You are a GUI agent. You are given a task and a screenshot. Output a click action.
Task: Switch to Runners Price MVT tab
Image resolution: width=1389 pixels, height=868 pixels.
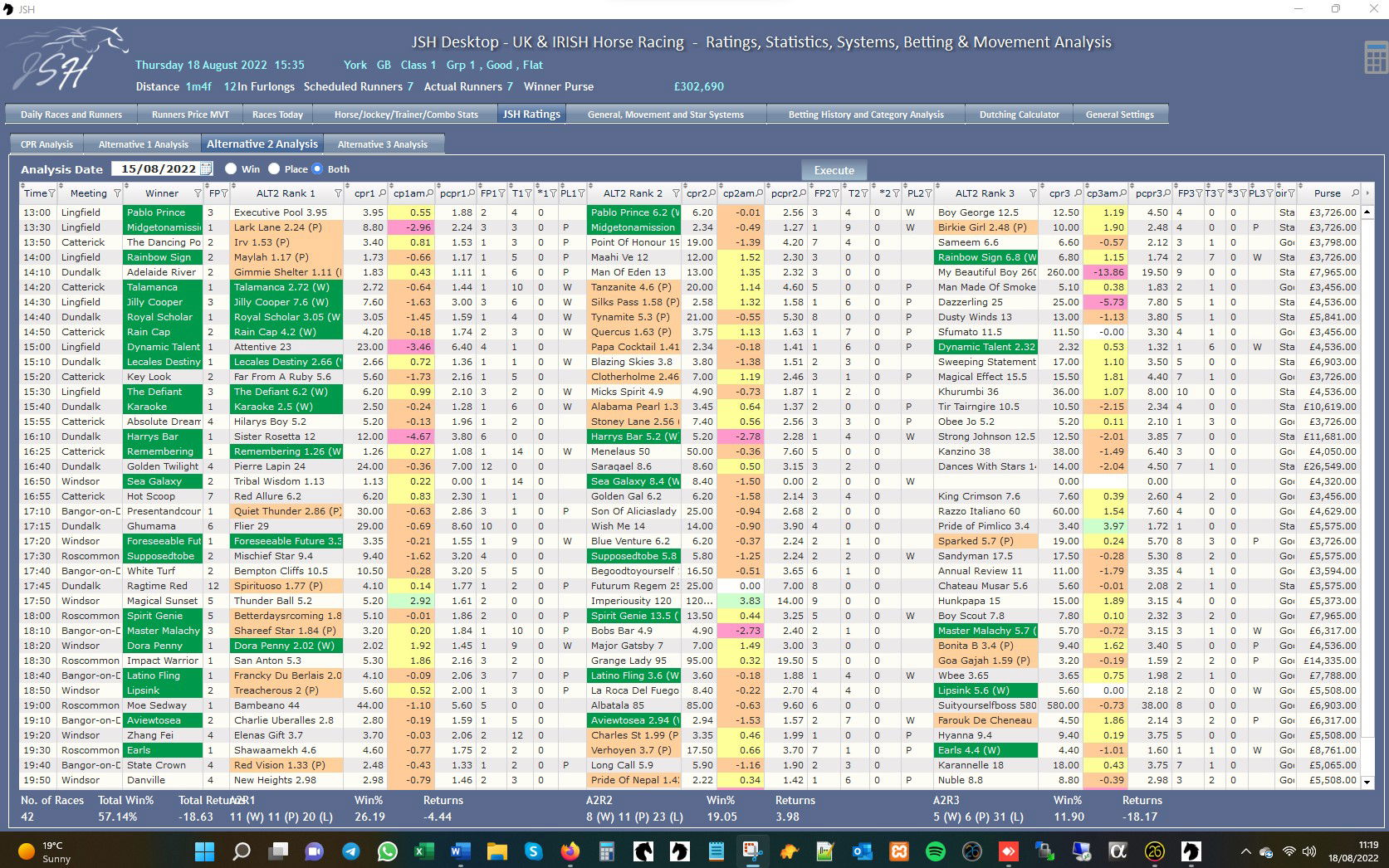click(x=190, y=115)
